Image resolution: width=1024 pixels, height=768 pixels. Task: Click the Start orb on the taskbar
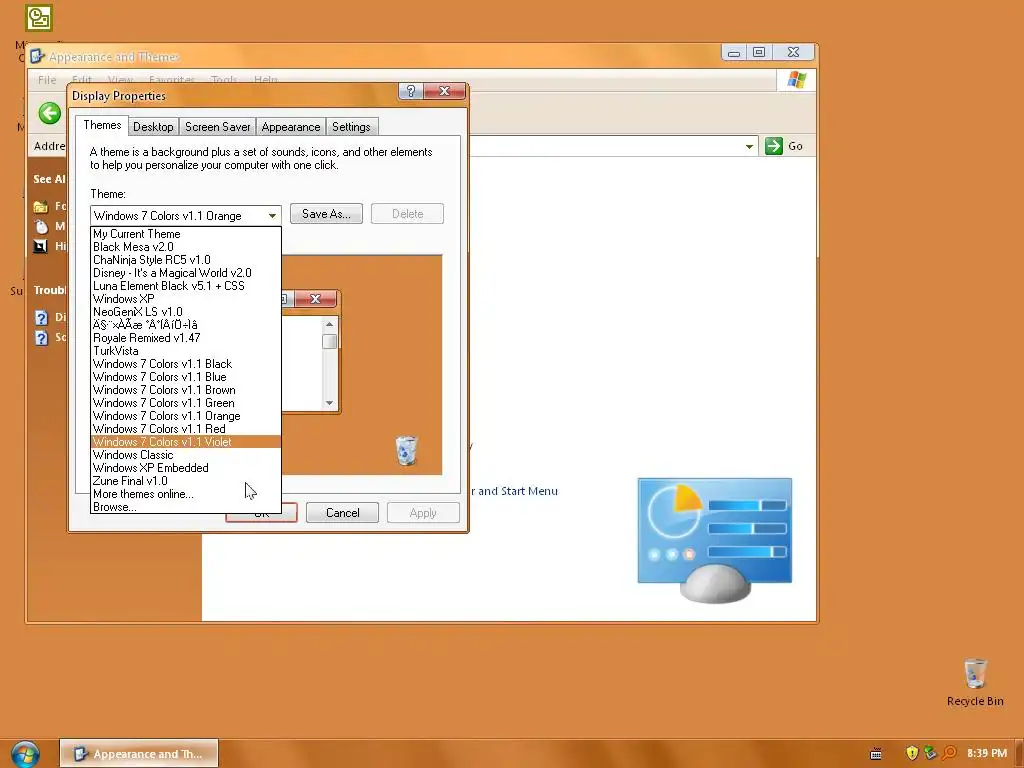(25, 754)
